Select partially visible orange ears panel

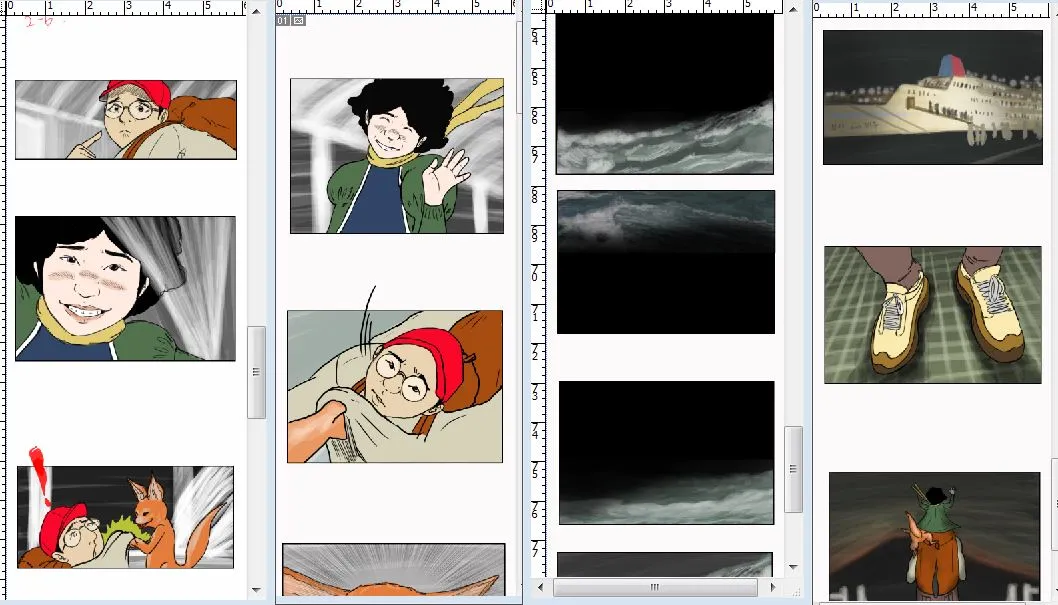[393, 569]
